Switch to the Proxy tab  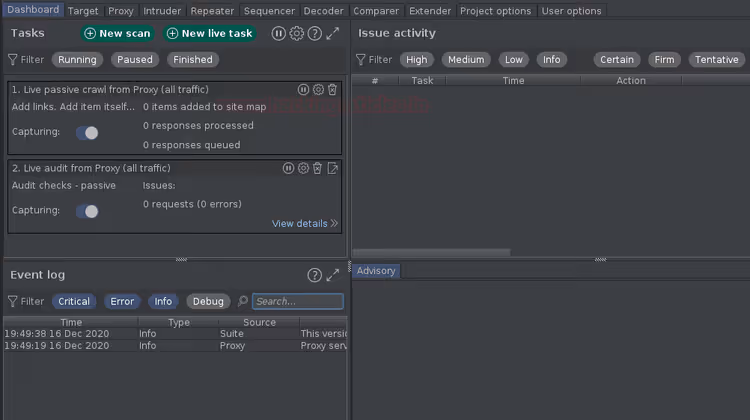121,11
